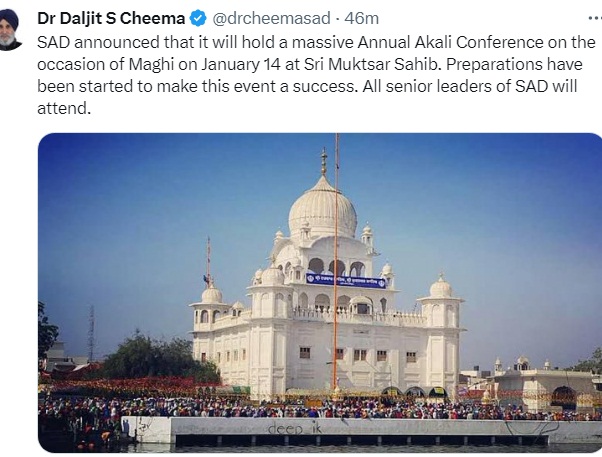Open the Dr Daljit S Cheema display name link
The width and height of the screenshot is (602, 457).
click(x=111, y=18)
